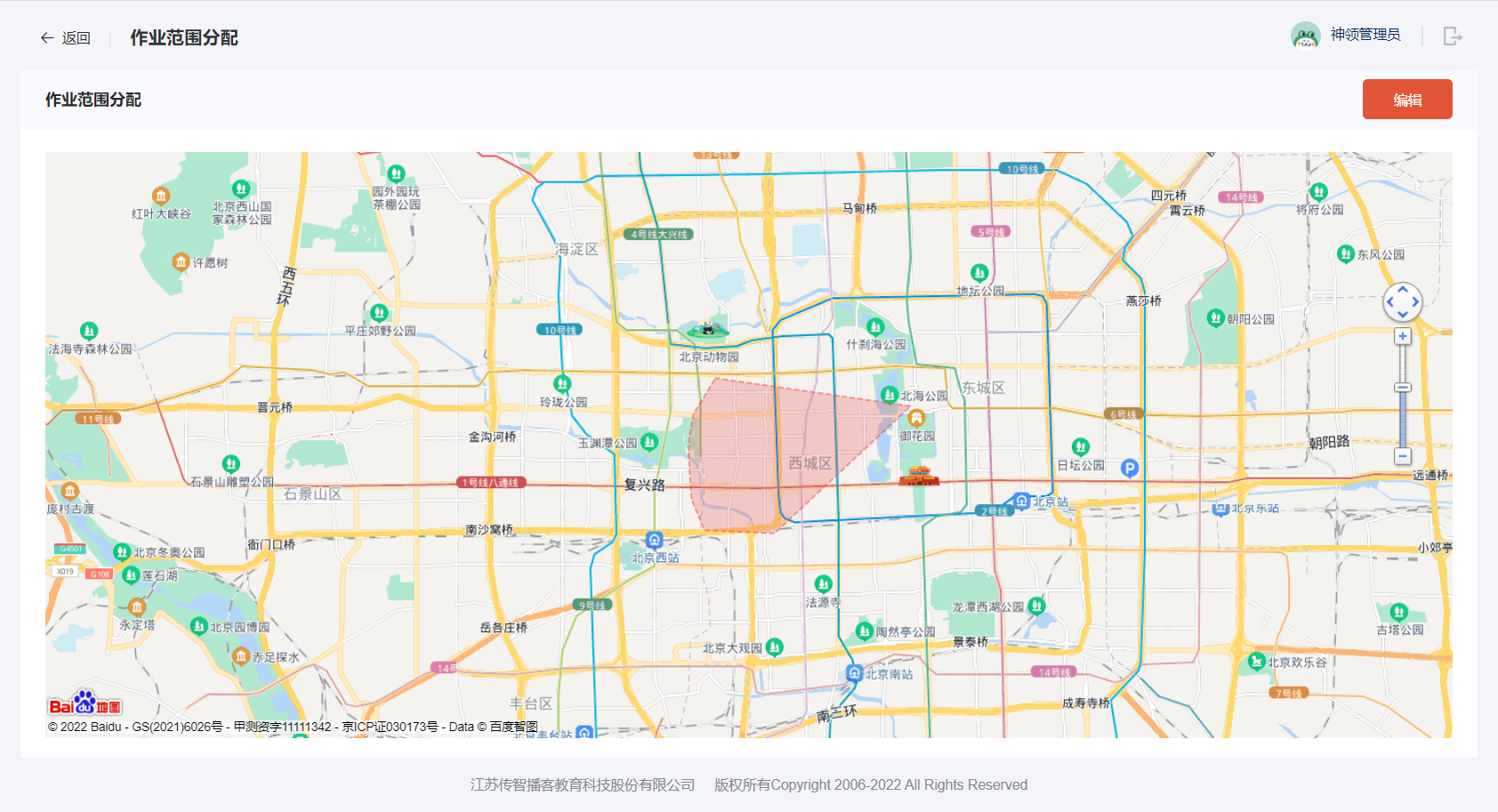1498x812 pixels.
Task: Click the 许愿树 scenic icon
Action: (x=181, y=261)
